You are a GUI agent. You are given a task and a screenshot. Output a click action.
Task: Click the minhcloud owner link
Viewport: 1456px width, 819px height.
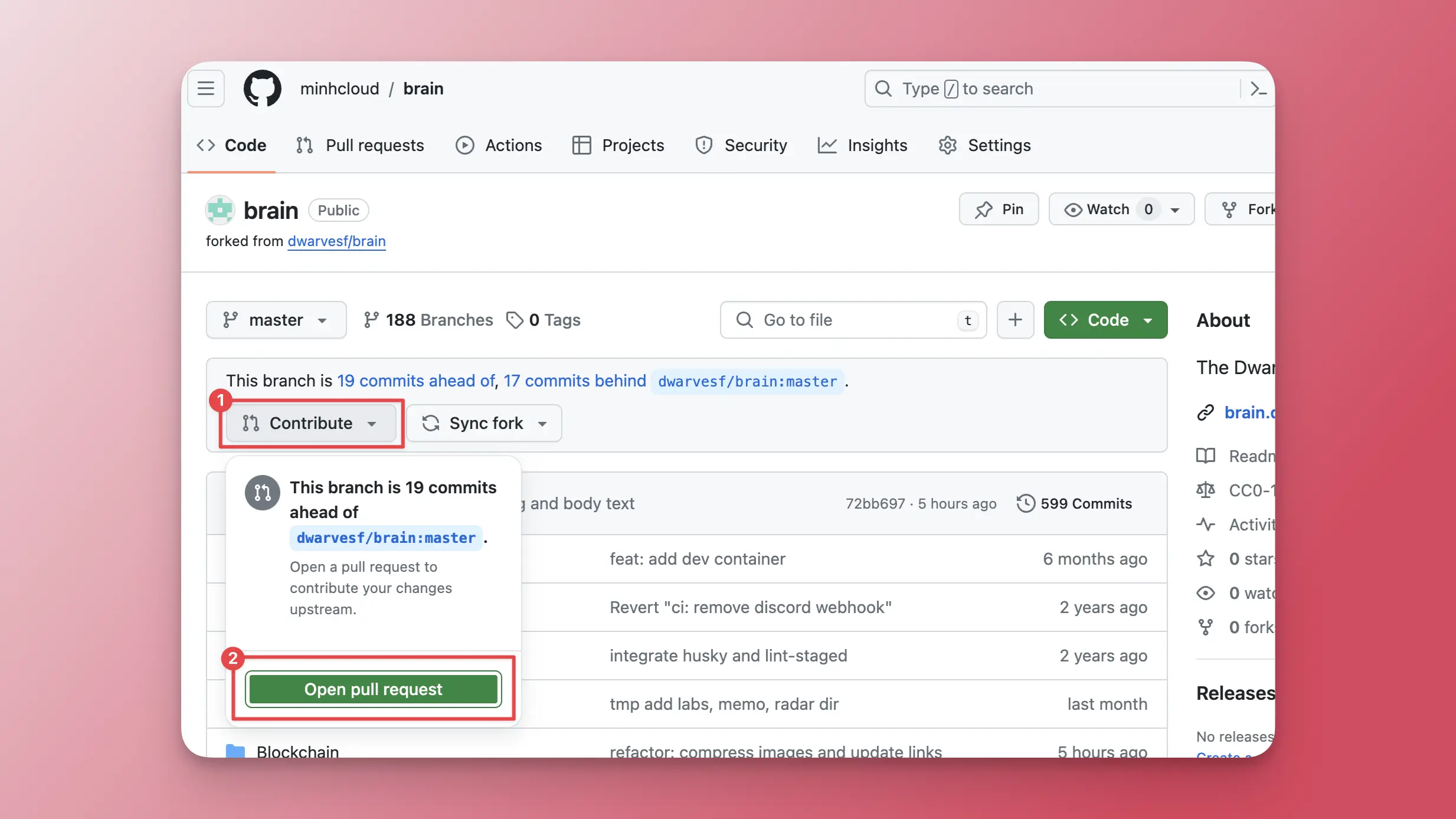(339, 89)
